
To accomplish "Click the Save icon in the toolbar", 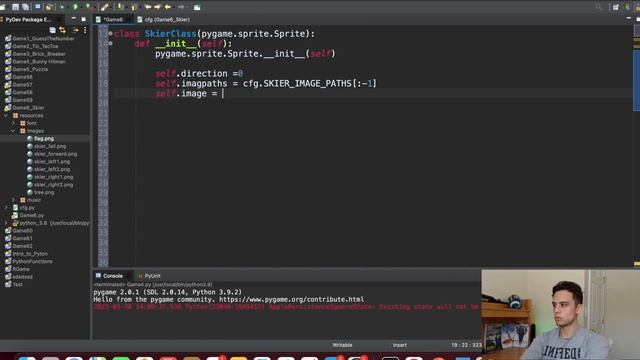I will coord(15,7).
